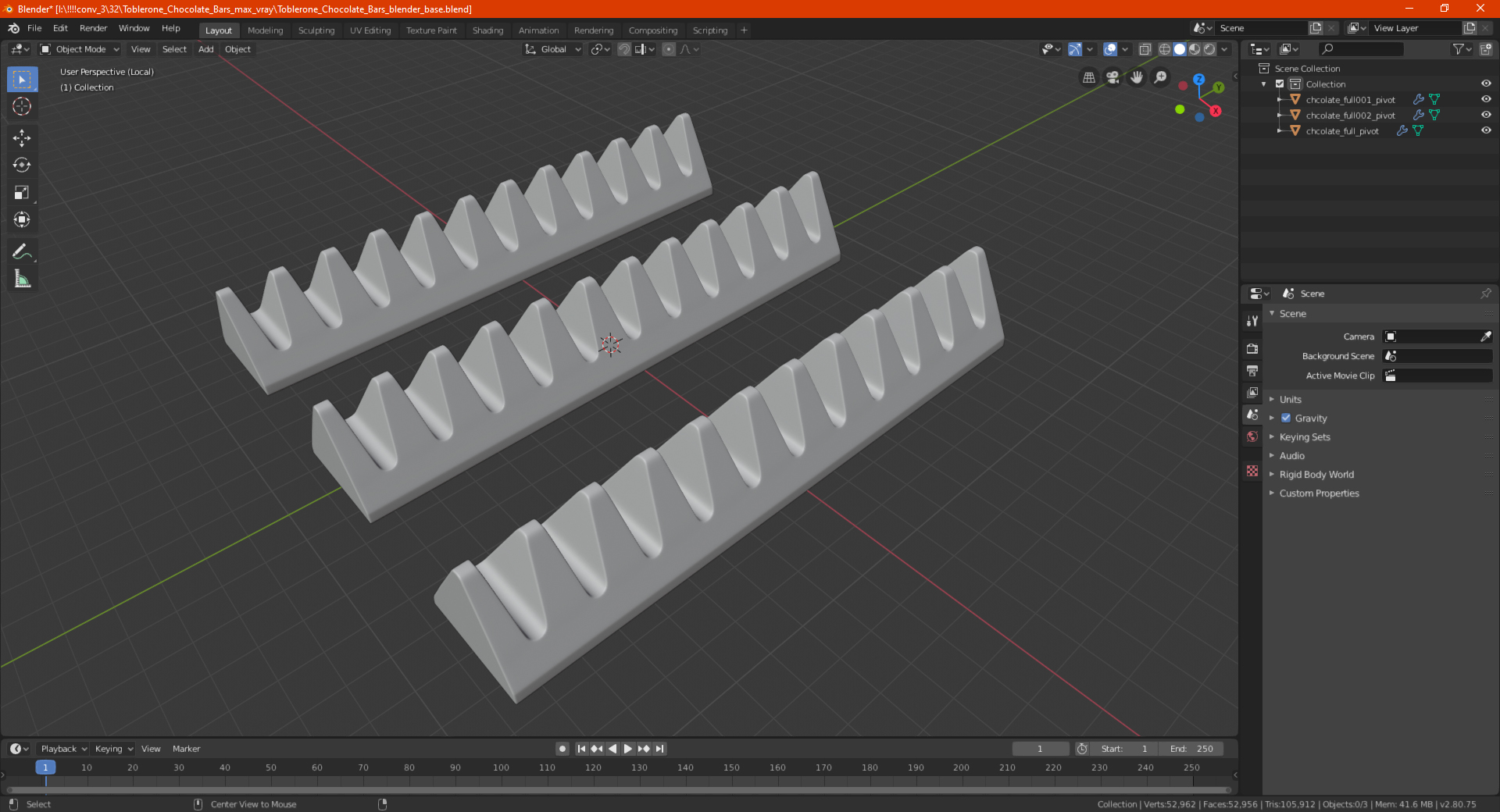Open the Keying dropdown in timeline

pos(113,749)
